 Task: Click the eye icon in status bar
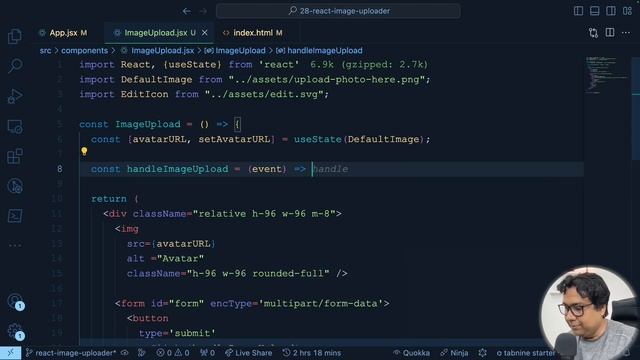point(125,353)
